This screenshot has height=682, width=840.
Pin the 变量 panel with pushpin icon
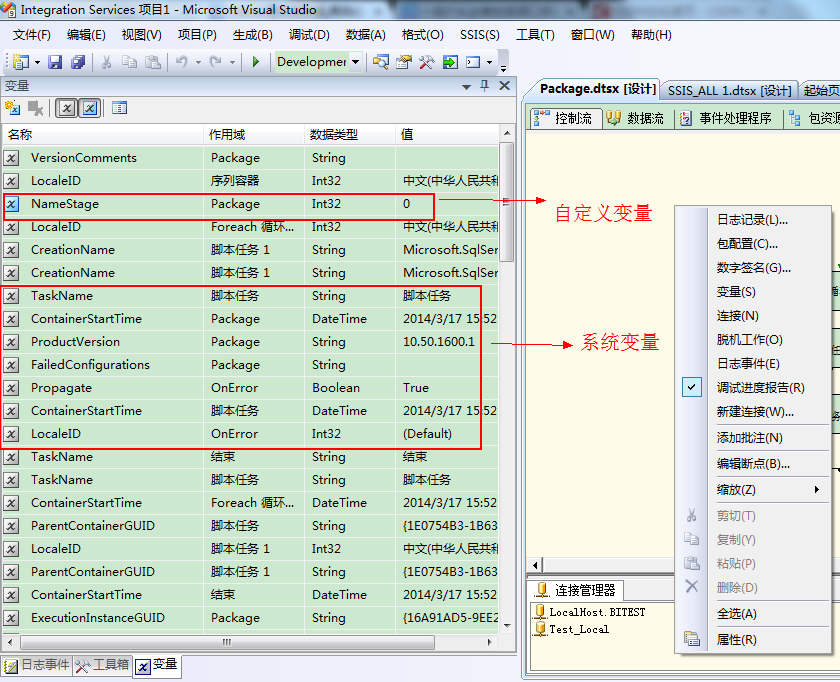pos(485,86)
